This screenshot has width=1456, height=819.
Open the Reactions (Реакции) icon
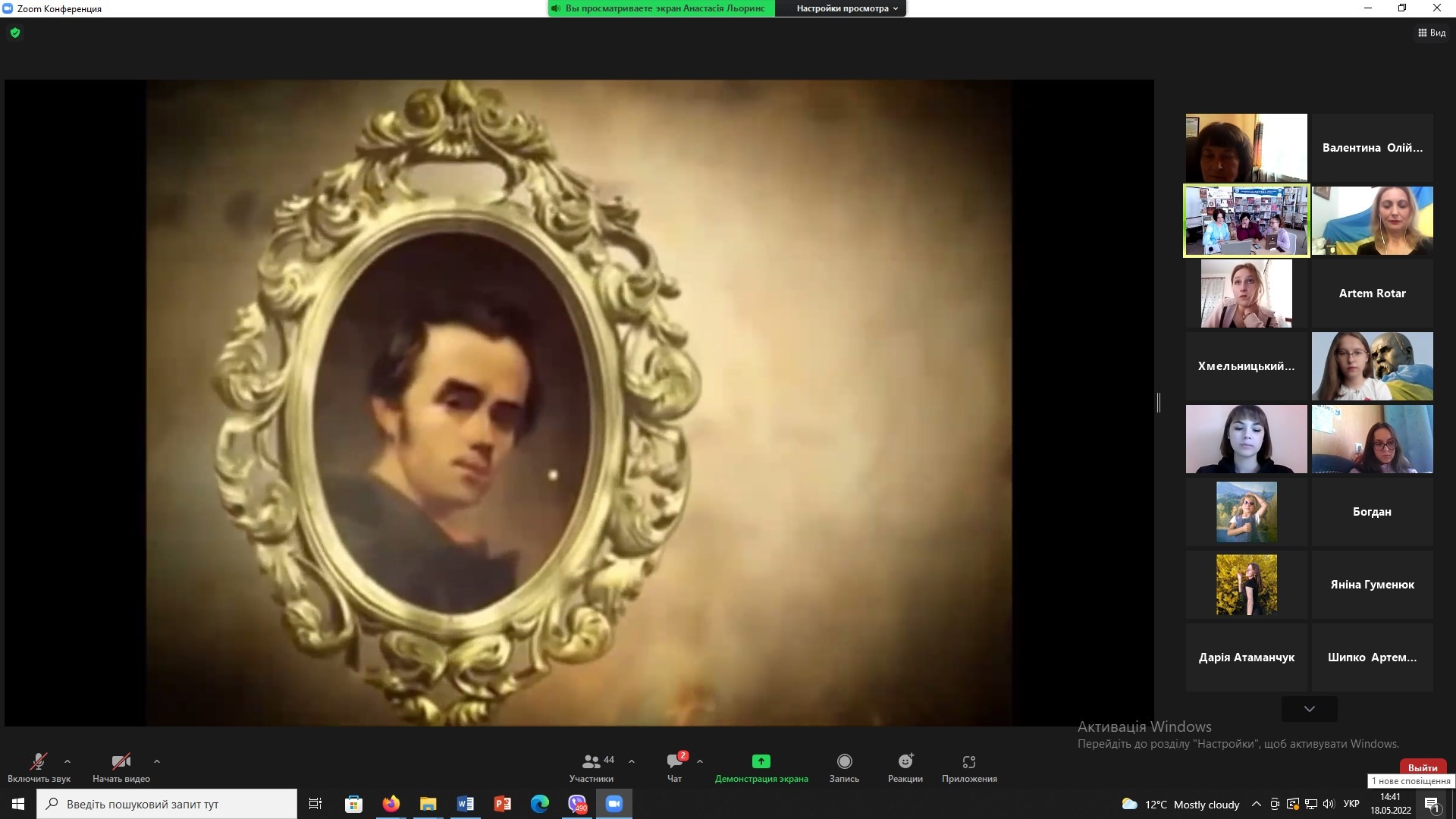tap(905, 761)
